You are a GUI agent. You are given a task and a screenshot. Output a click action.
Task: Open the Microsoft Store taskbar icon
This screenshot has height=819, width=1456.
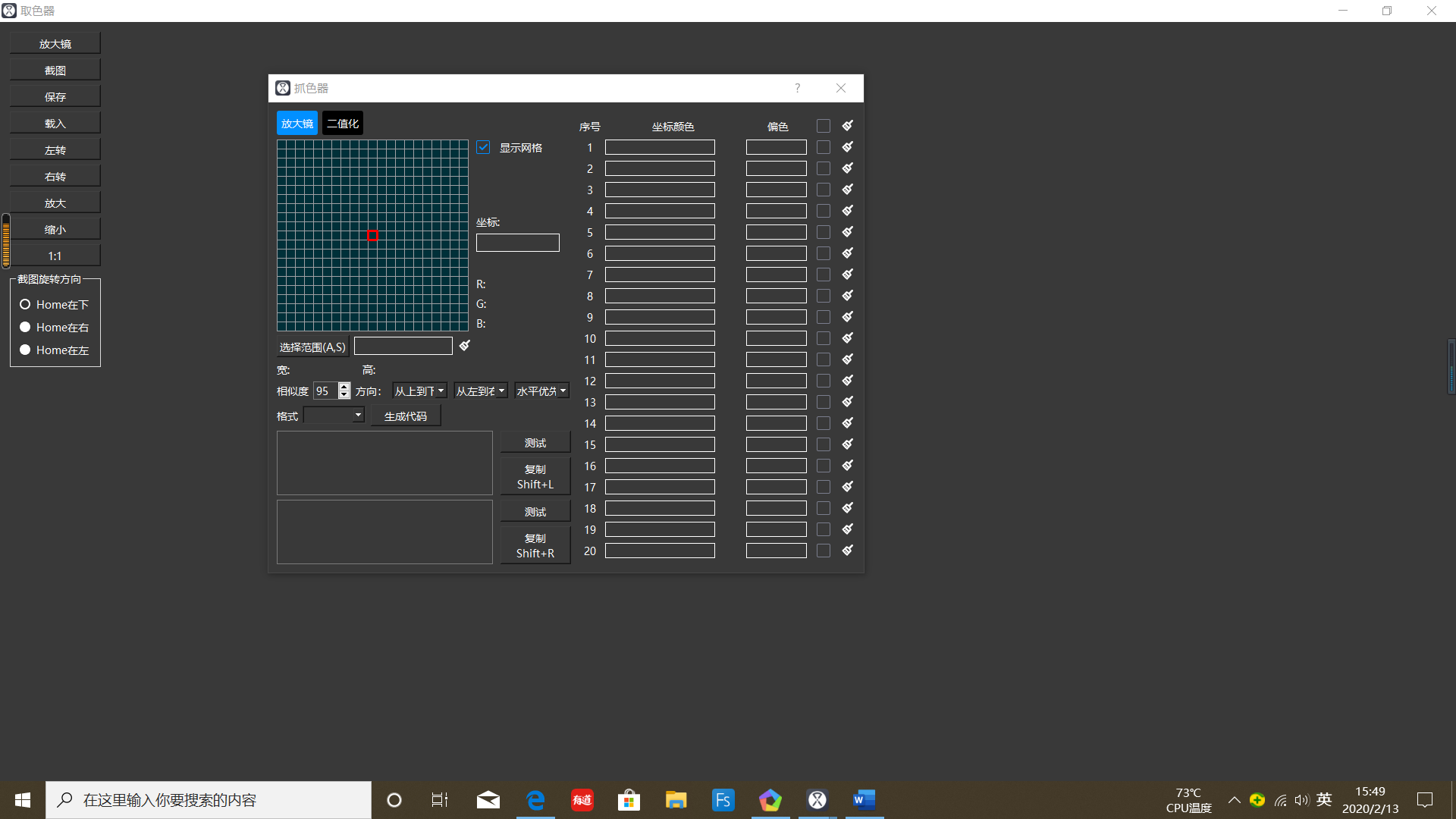(x=629, y=800)
